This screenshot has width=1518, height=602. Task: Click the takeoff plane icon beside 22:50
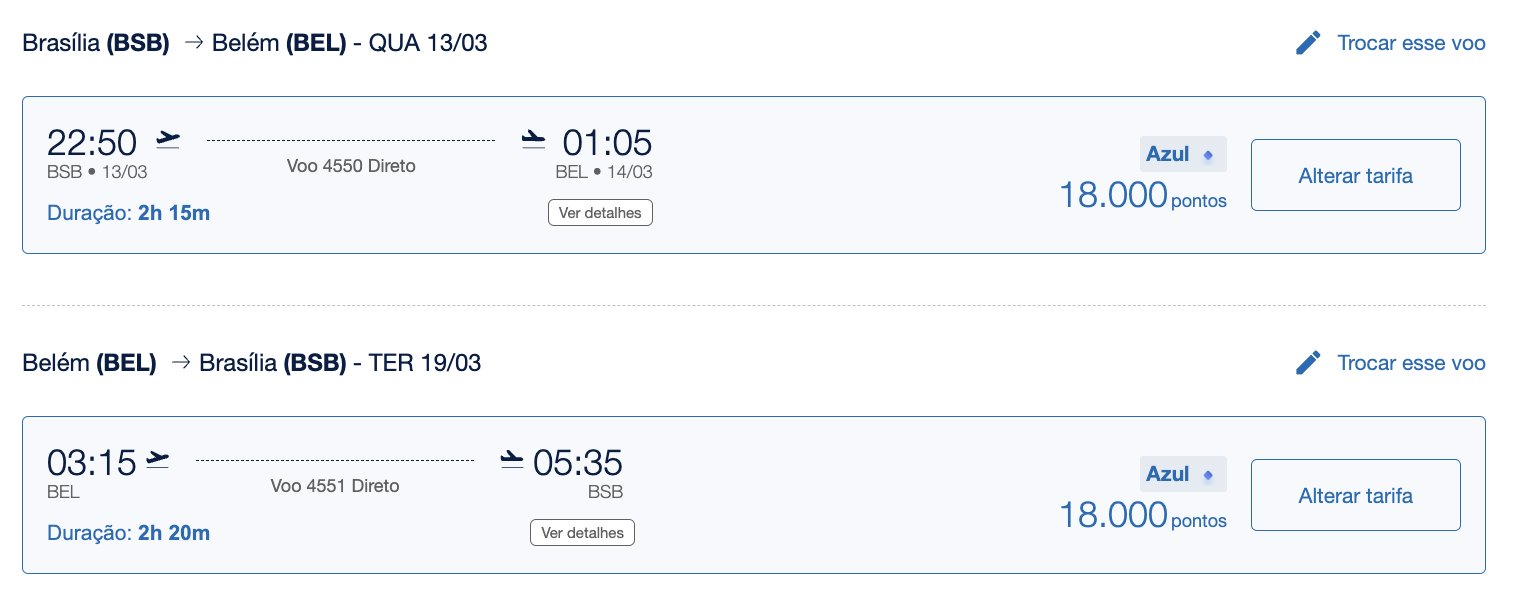click(168, 139)
